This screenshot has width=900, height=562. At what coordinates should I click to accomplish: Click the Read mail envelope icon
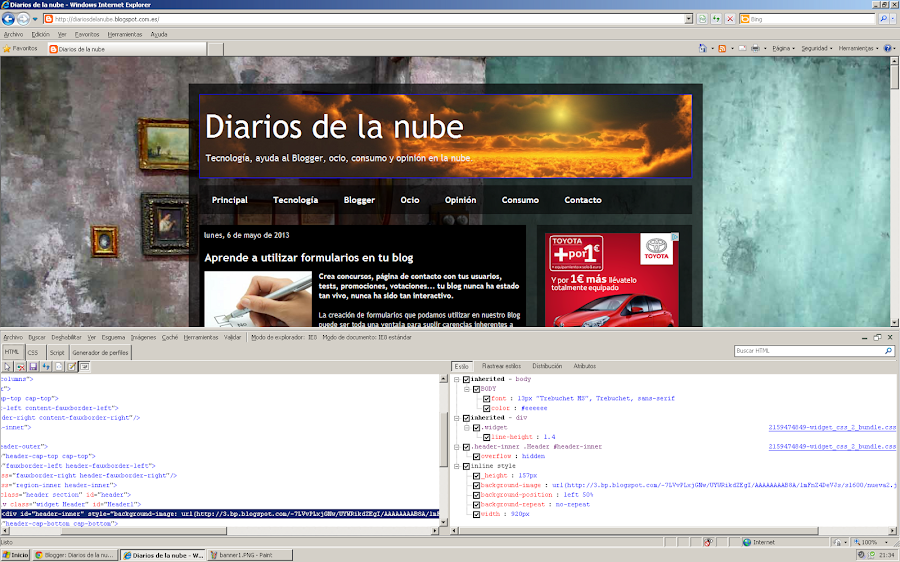click(x=742, y=48)
